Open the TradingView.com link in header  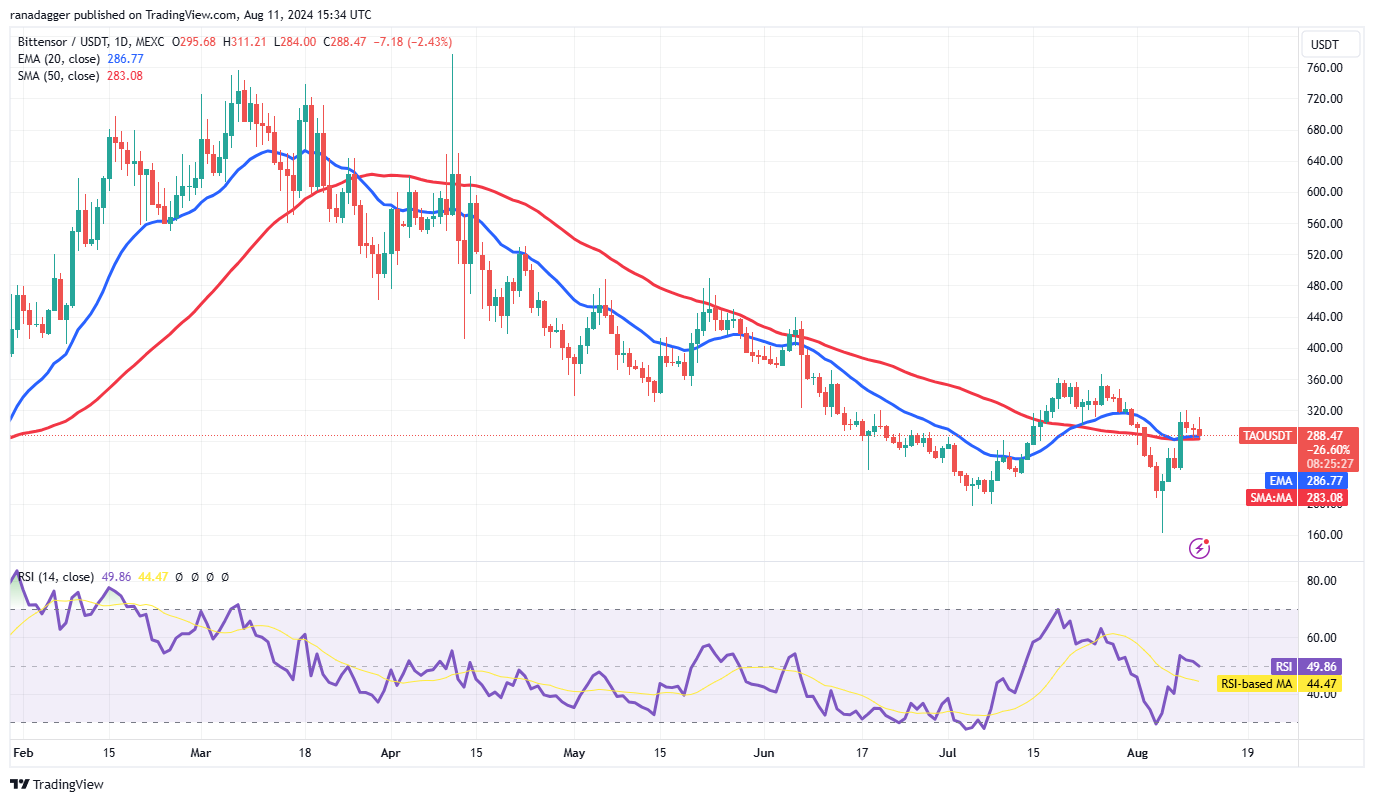click(x=177, y=15)
